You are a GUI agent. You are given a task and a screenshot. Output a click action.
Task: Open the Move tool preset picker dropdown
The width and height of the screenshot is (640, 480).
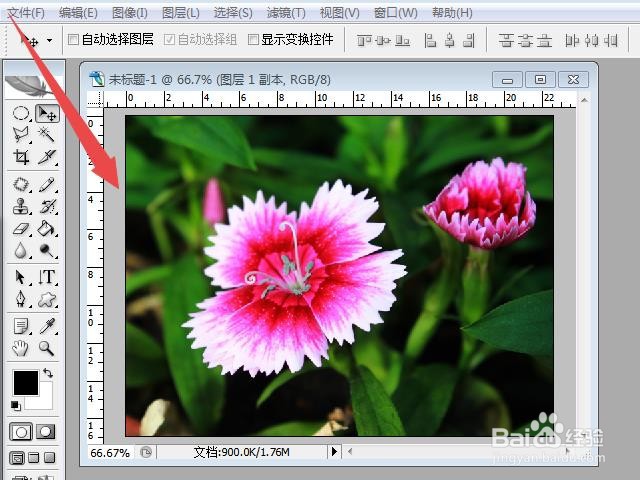click(x=49, y=40)
